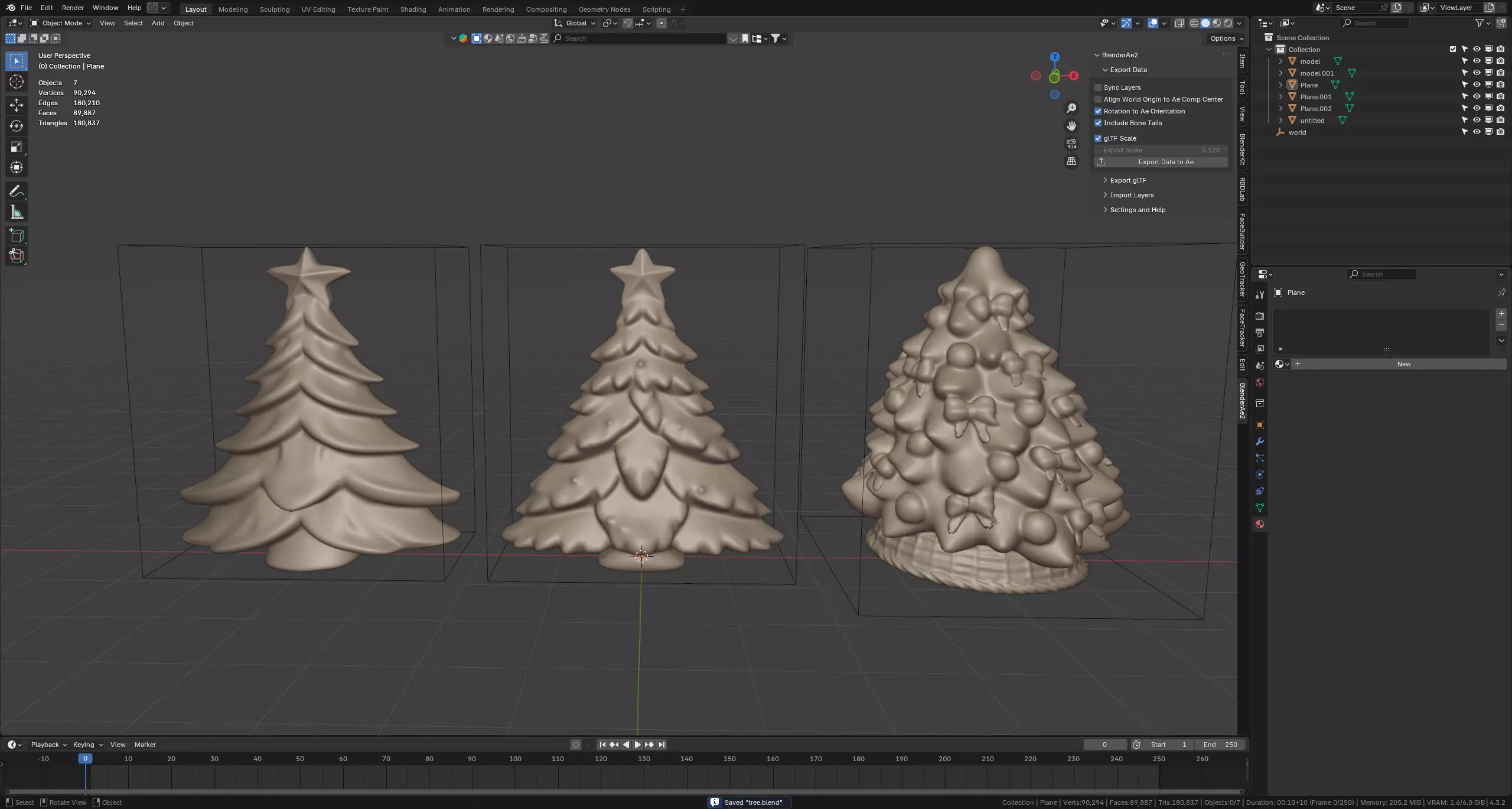The height and width of the screenshot is (809, 1512).
Task: Click the zoom view magnifier icon
Action: click(1071, 108)
